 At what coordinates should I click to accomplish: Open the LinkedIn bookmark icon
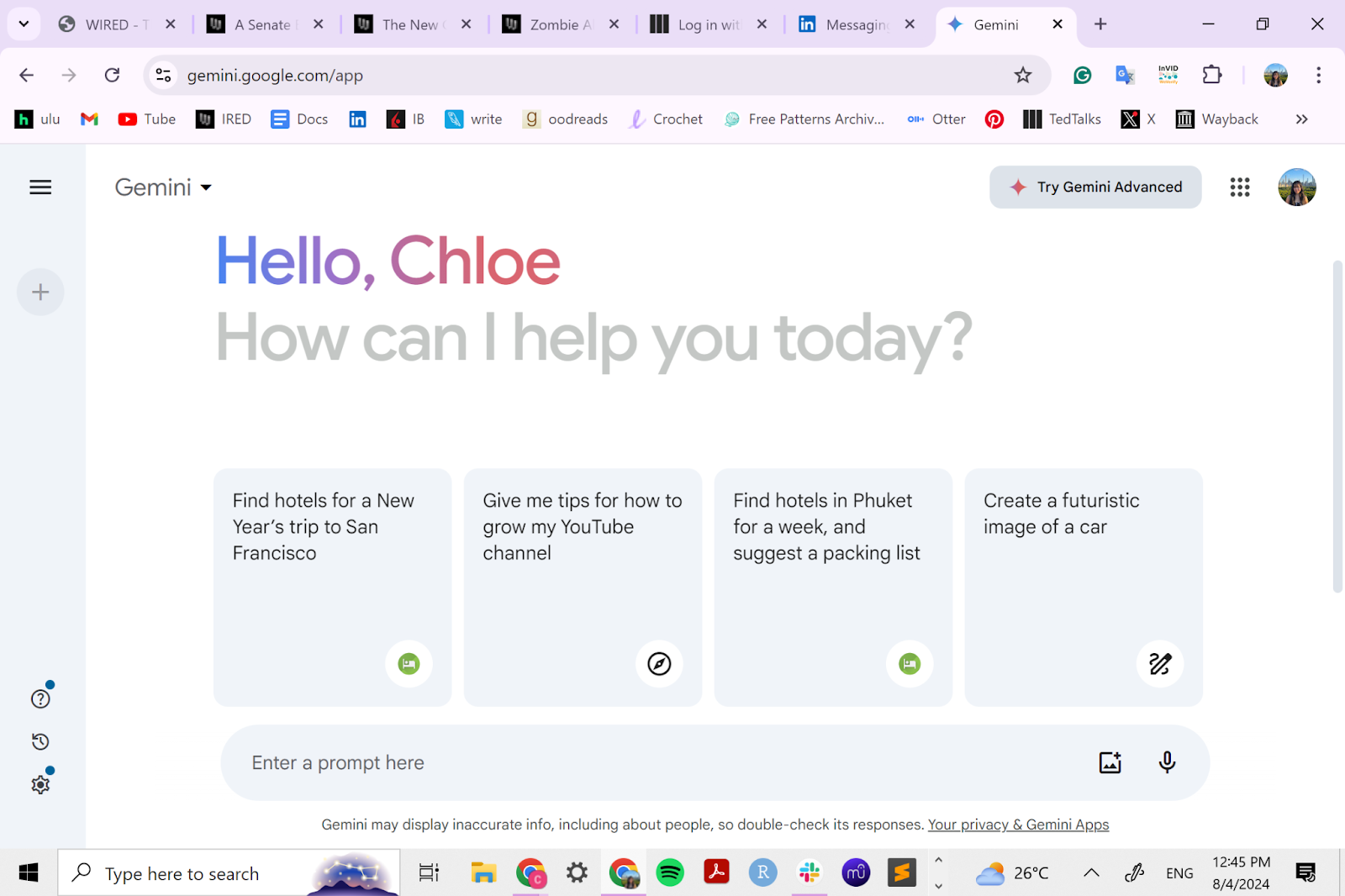pos(357,119)
